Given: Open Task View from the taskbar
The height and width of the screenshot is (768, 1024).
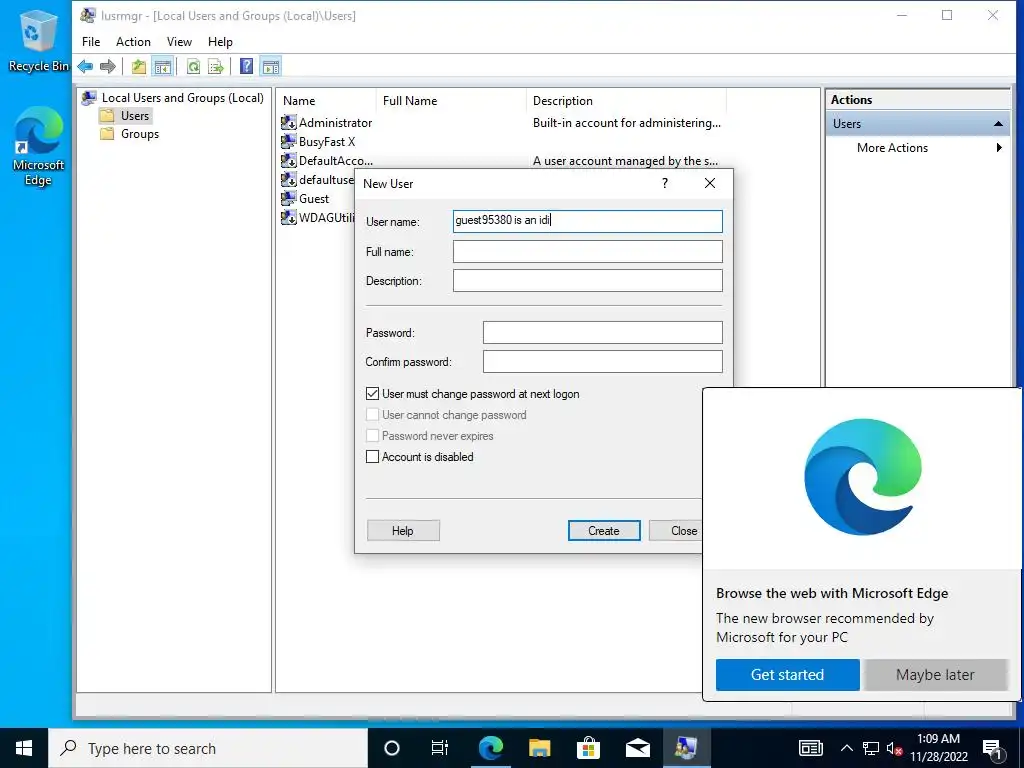Looking at the screenshot, I should tap(440, 748).
